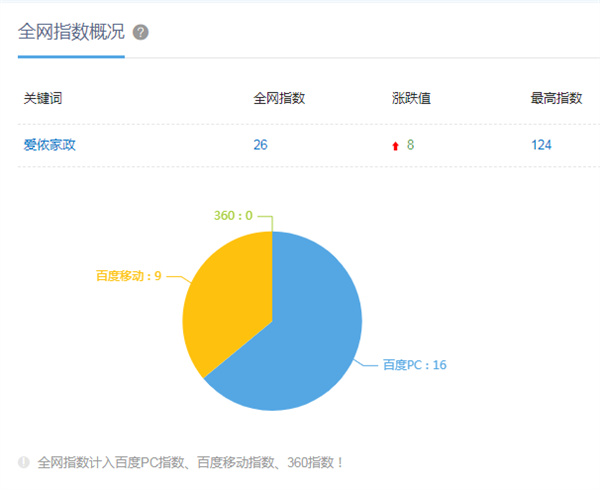Image resolution: width=600 pixels, height=490 pixels.
Task: Click the 全网指数 value 26
Action: coord(260,145)
